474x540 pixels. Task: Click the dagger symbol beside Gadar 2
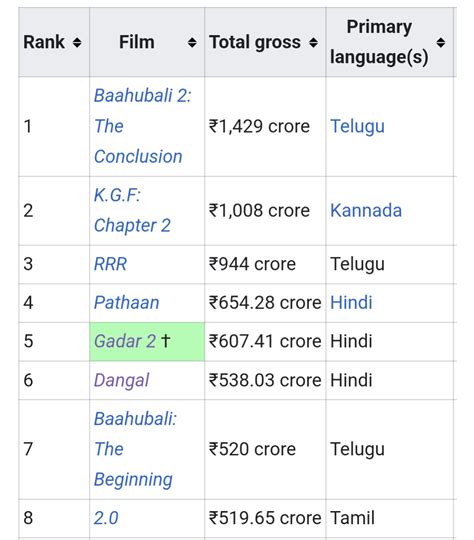(x=166, y=341)
